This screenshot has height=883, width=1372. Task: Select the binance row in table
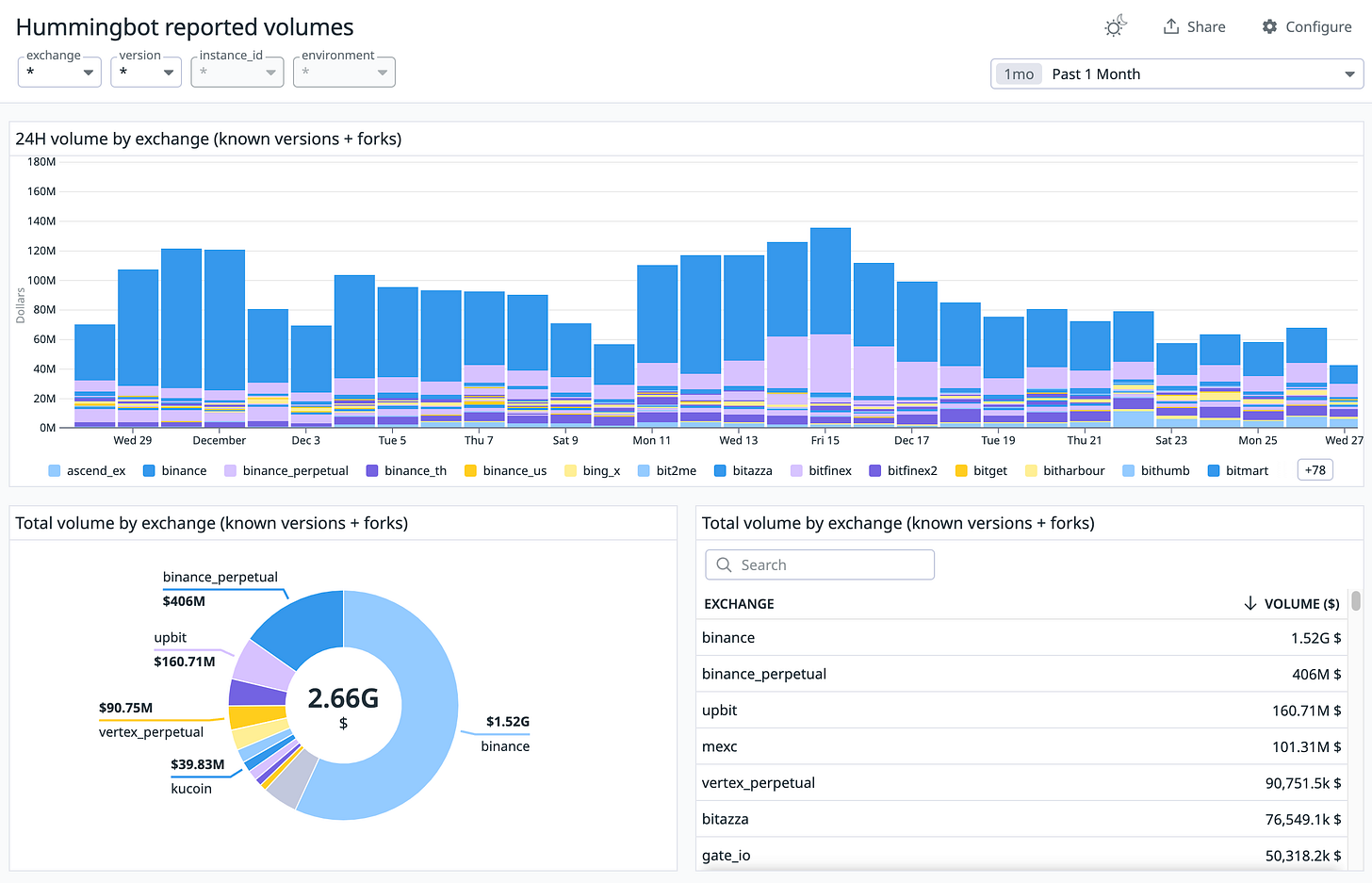[x=1022, y=638]
